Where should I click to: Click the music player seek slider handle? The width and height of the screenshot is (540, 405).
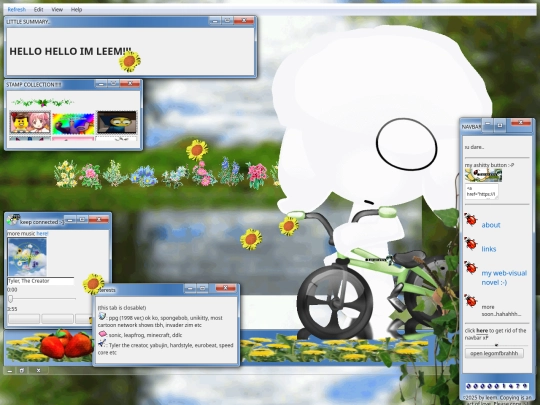(x=11, y=299)
